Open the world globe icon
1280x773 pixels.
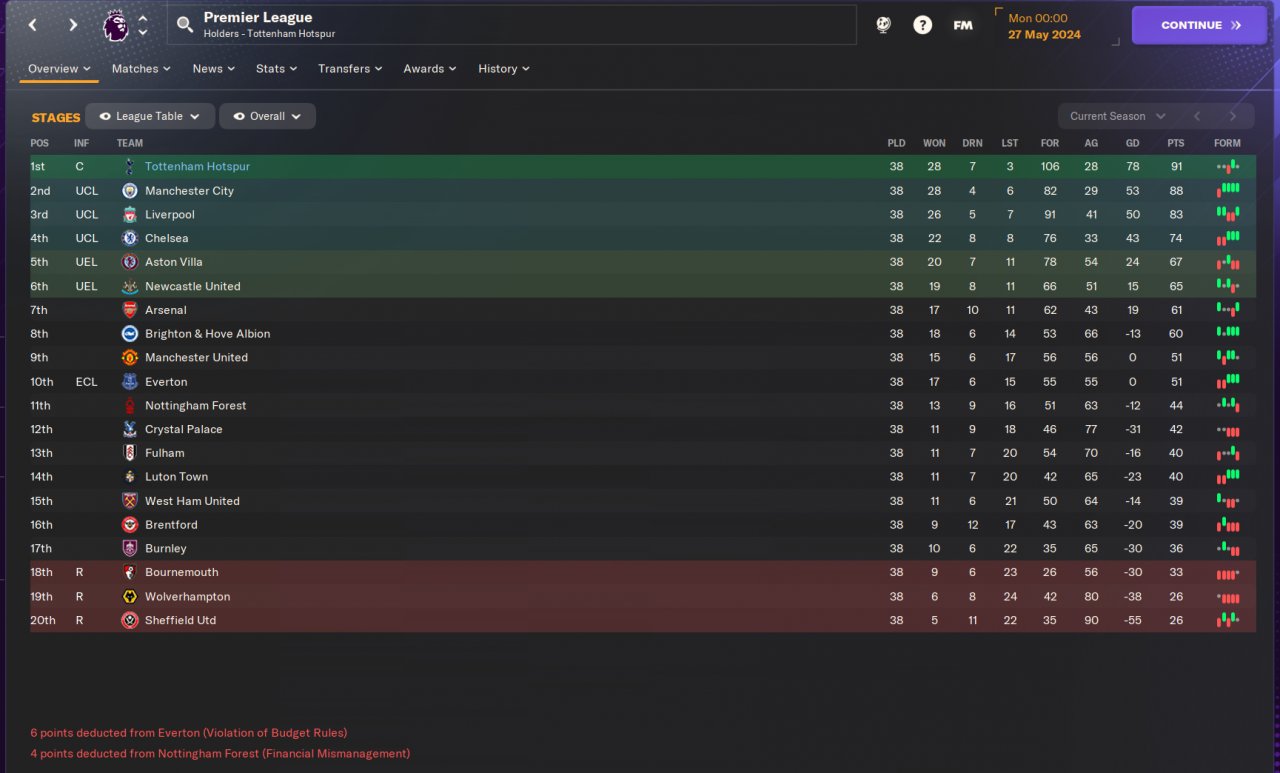[883, 25]
